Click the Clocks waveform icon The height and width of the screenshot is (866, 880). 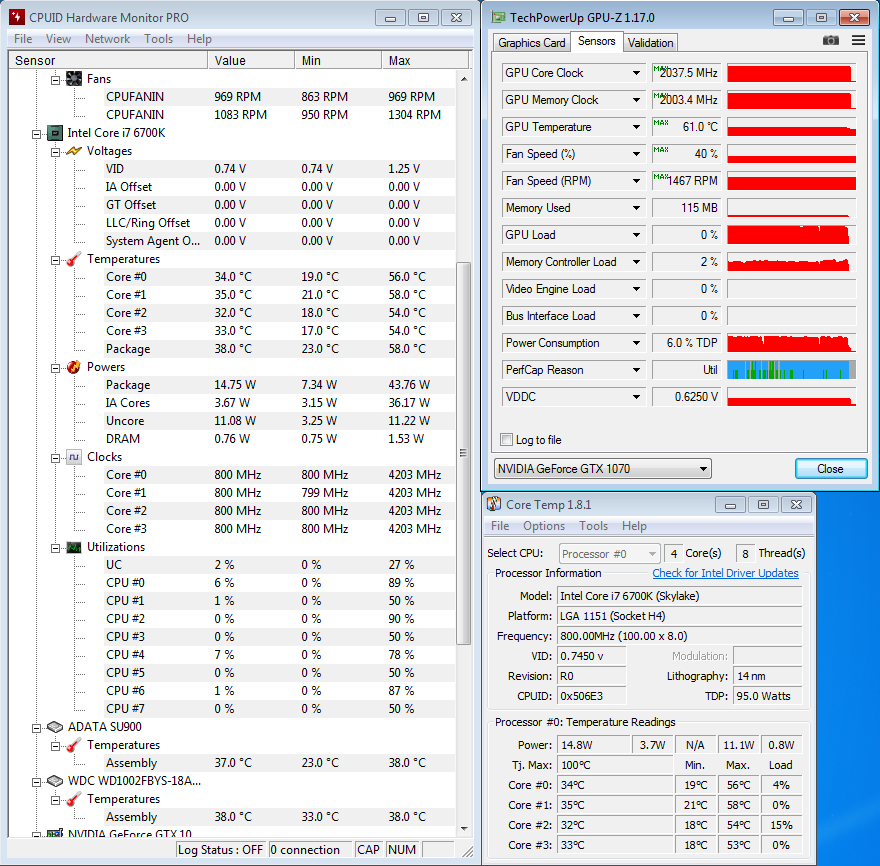[74, 457]
